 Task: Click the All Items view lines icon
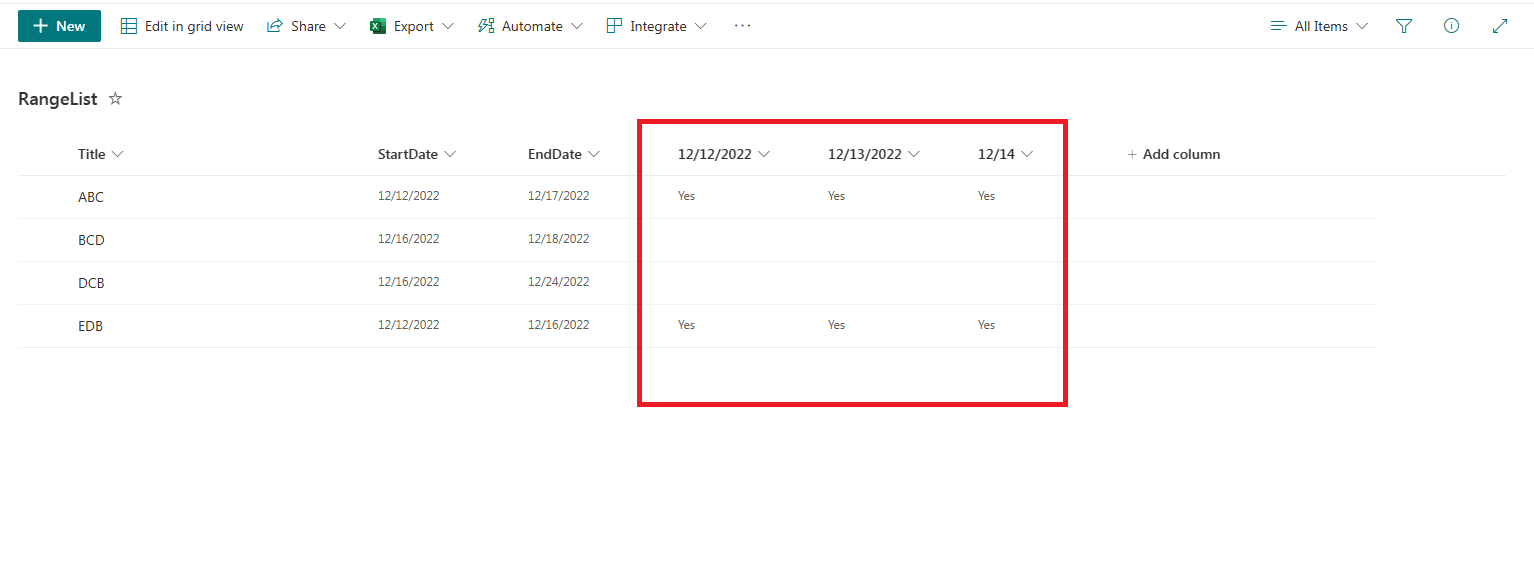1278,26
